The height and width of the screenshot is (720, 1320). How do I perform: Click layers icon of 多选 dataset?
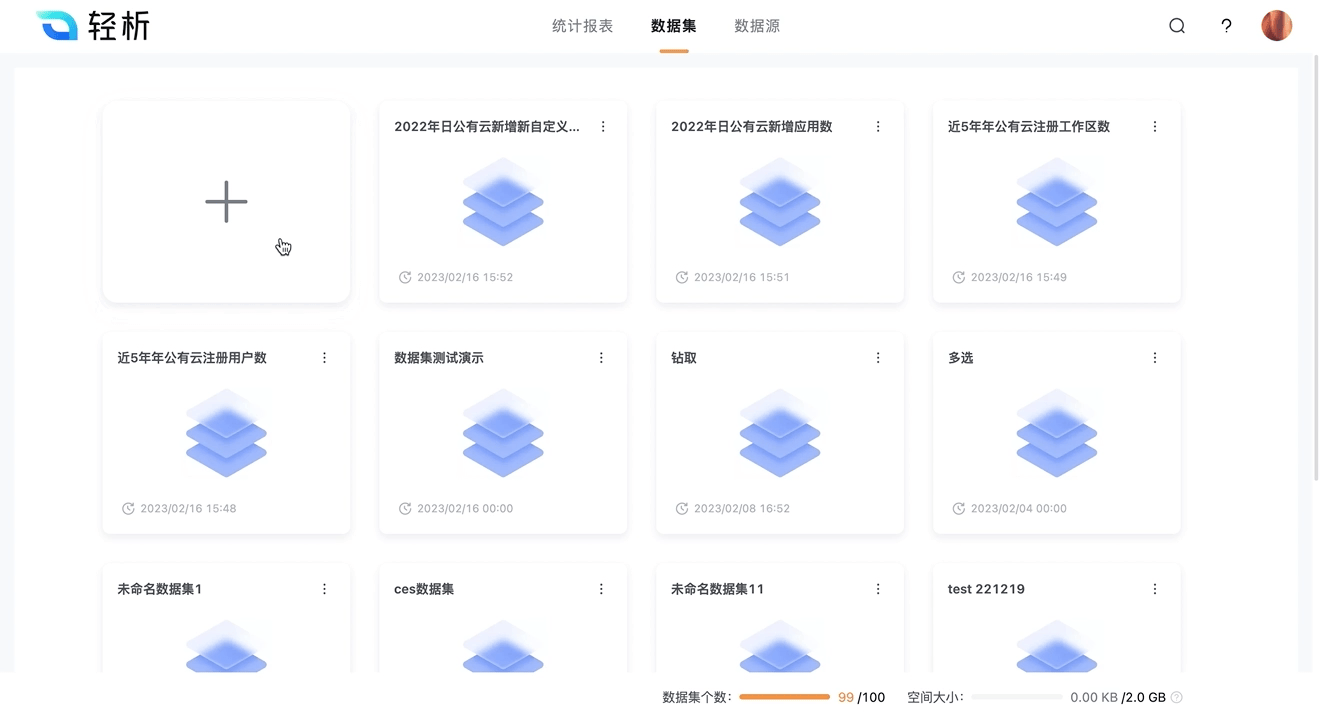[1057, 434]
